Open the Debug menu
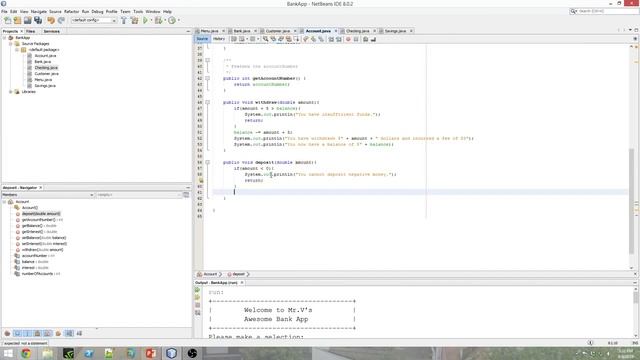 pyautogui.click(x=97, y=11)
